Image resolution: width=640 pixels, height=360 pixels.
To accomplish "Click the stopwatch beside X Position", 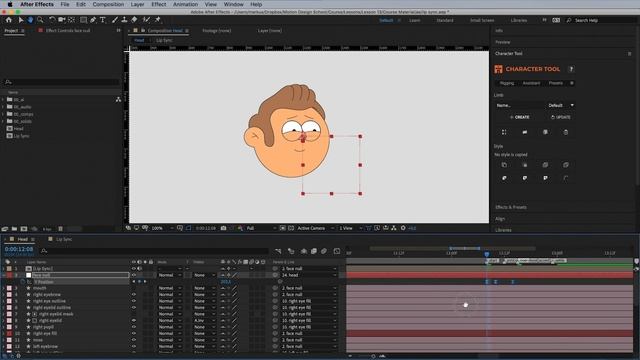I will coord(23,282).
